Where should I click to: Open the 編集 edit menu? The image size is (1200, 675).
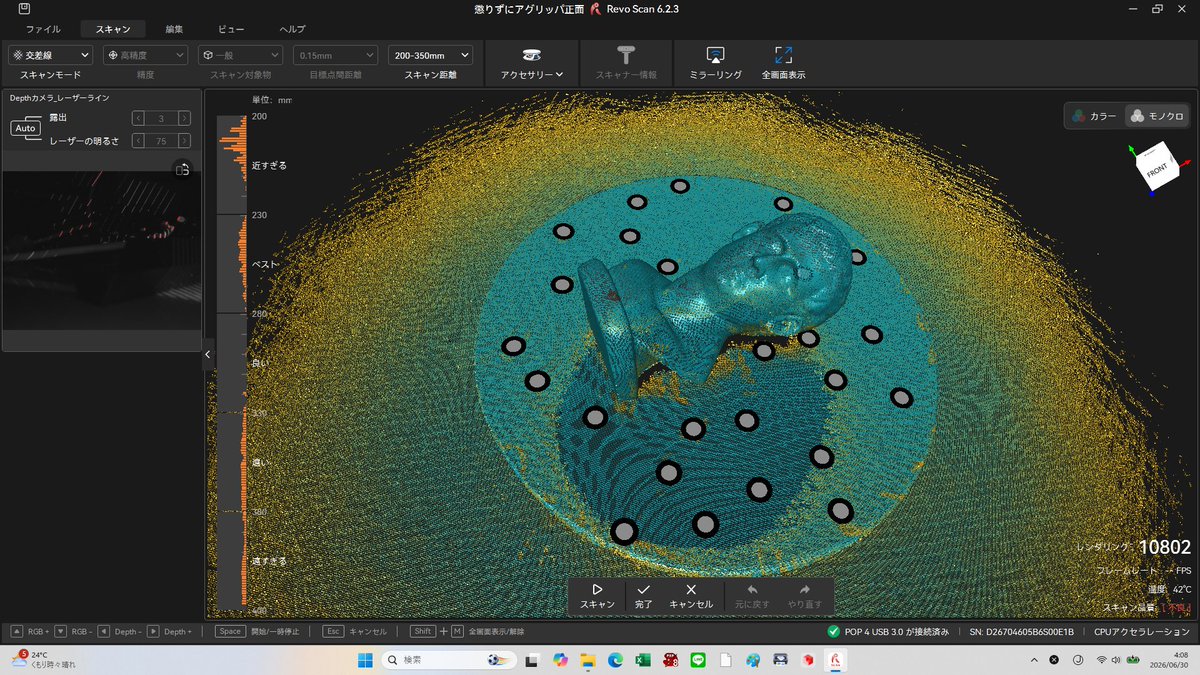tap(174, 29)
